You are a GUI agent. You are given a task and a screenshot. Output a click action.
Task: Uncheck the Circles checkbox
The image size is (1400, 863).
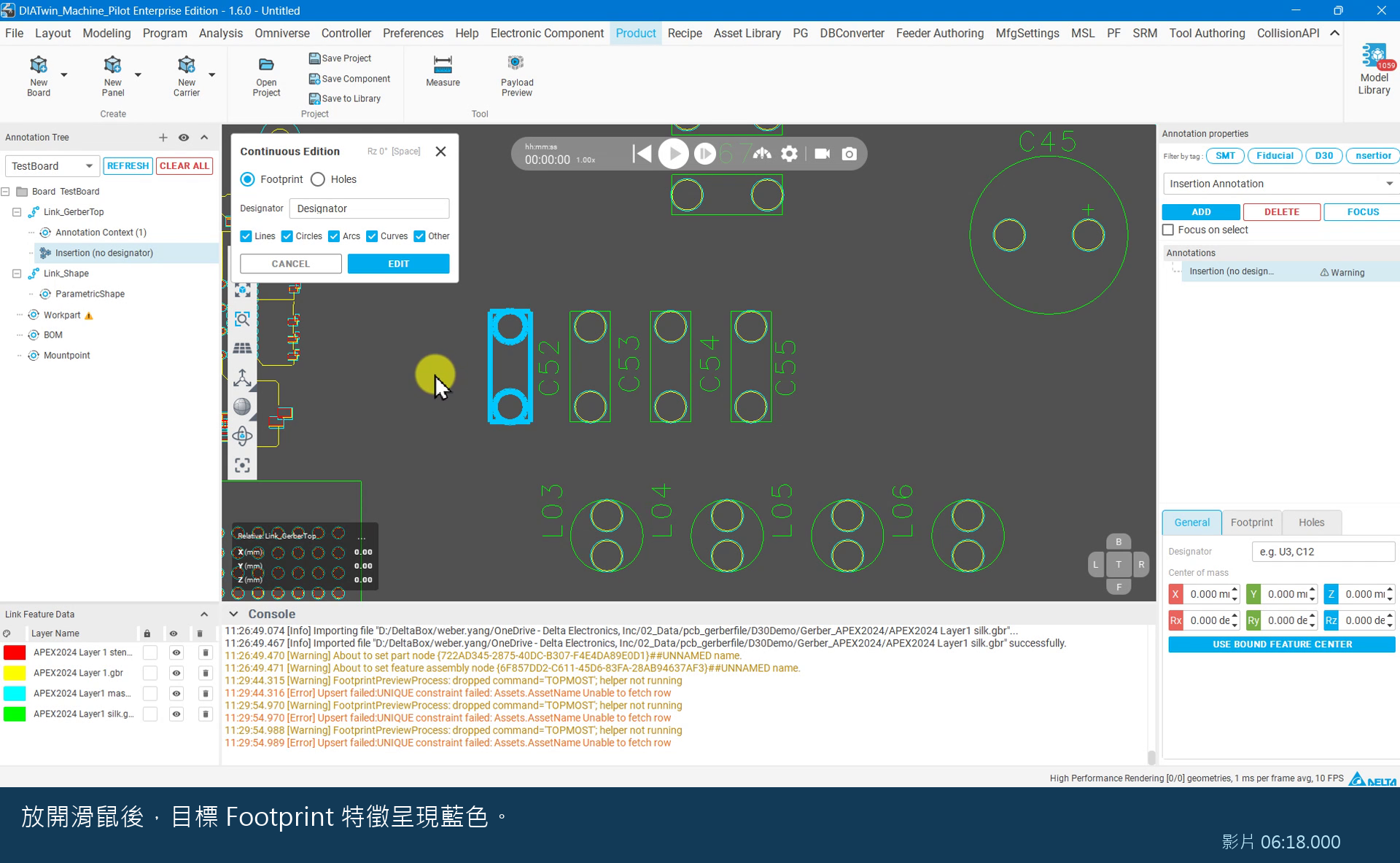[287, 236]
